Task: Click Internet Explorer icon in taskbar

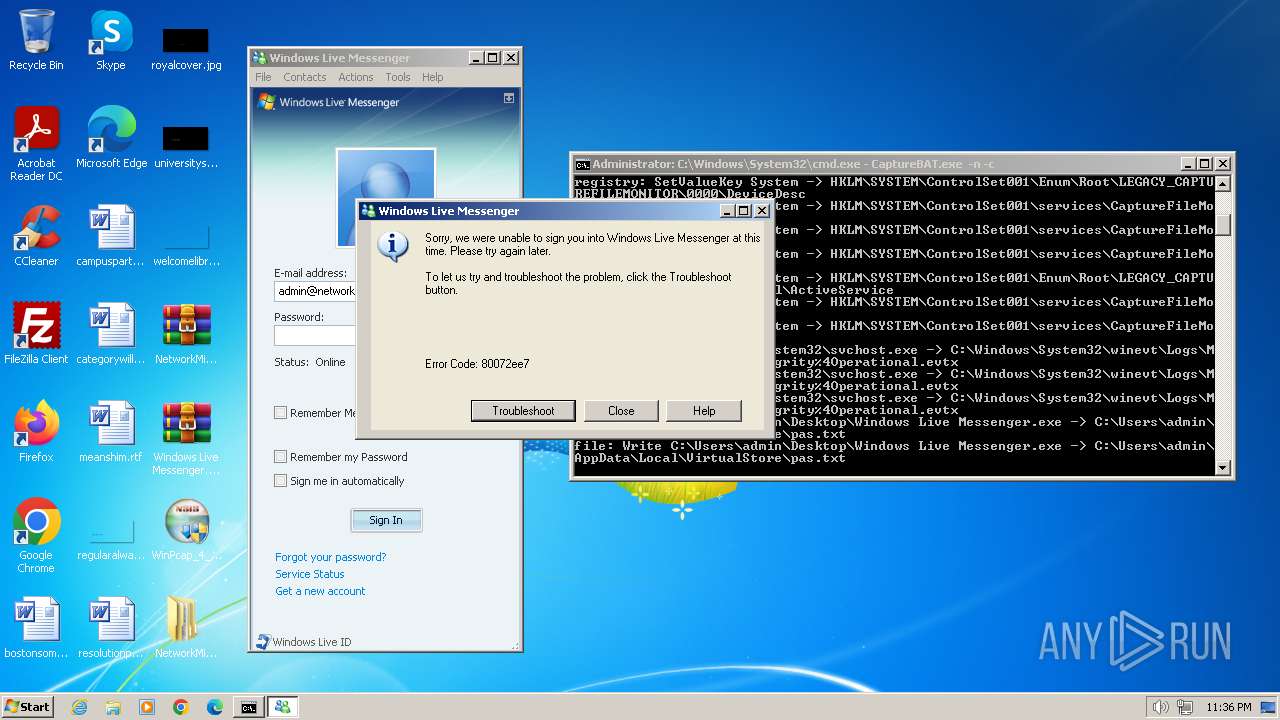Action: [79, 707]
